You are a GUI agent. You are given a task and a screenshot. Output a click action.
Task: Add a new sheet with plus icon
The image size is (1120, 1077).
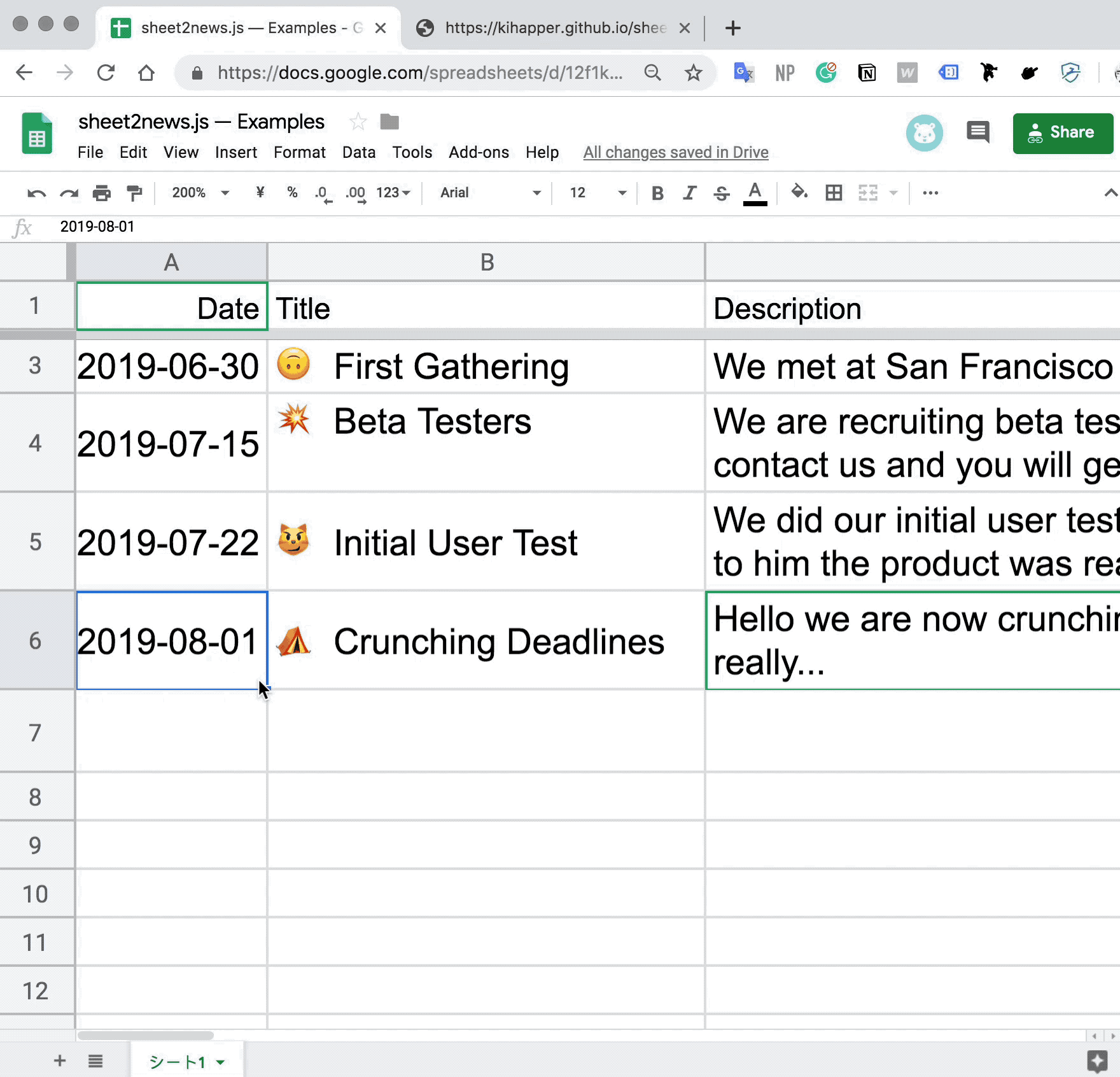click(x=60, y=1060)
